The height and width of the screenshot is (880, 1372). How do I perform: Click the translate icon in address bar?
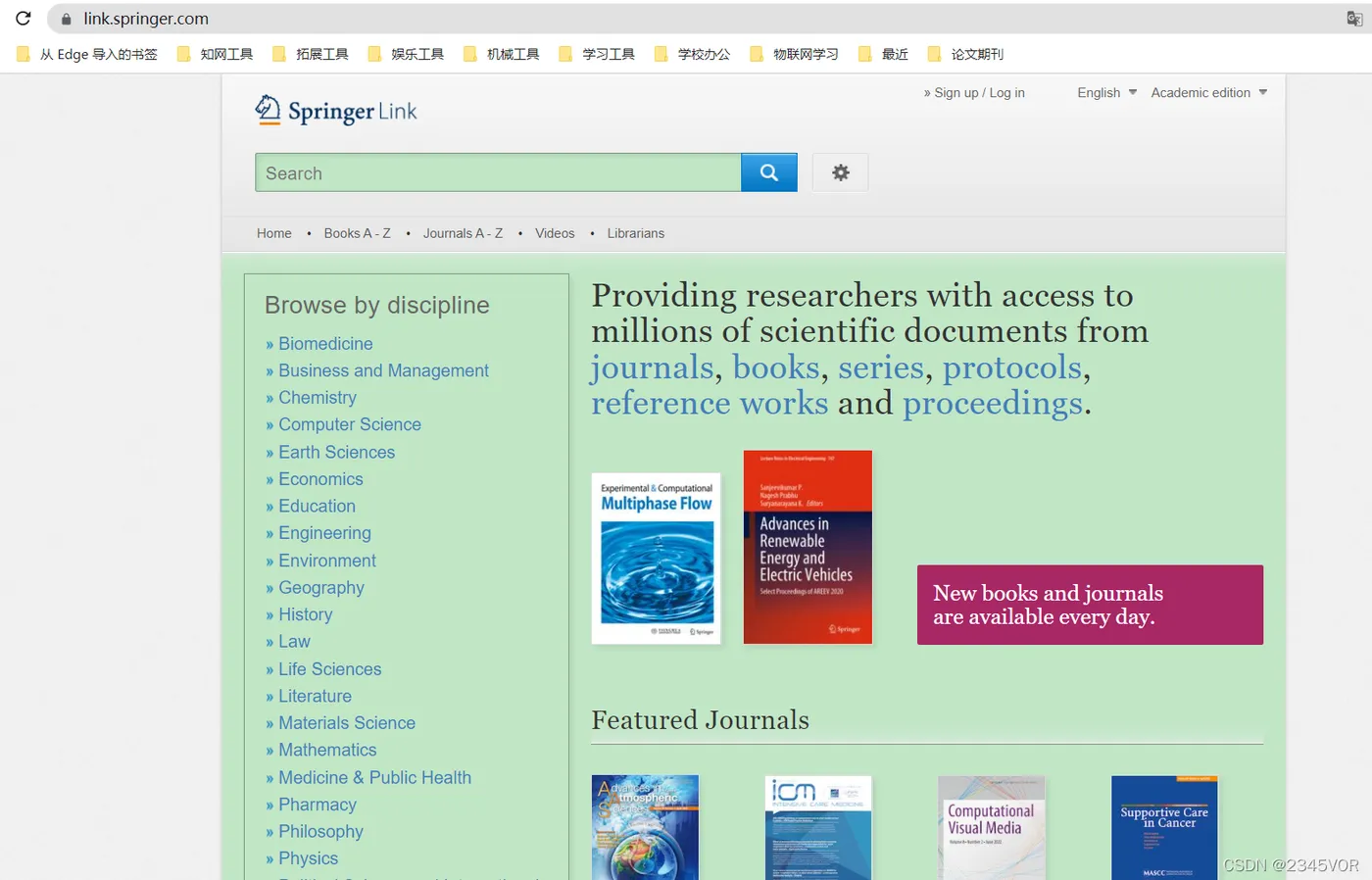(x=1354, y=19)
